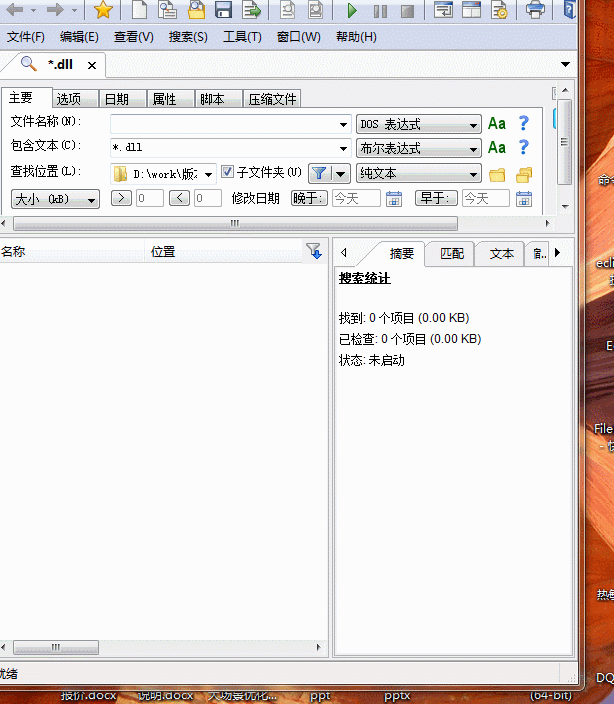Viewport: 614px width, 704px height.
Task: Click the layout panel icon in the toolbar
Action: click(471, 10)
